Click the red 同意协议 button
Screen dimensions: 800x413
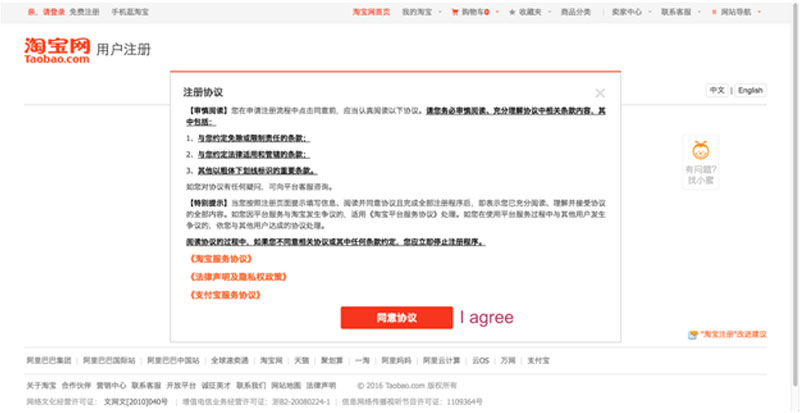pos(396,318)
